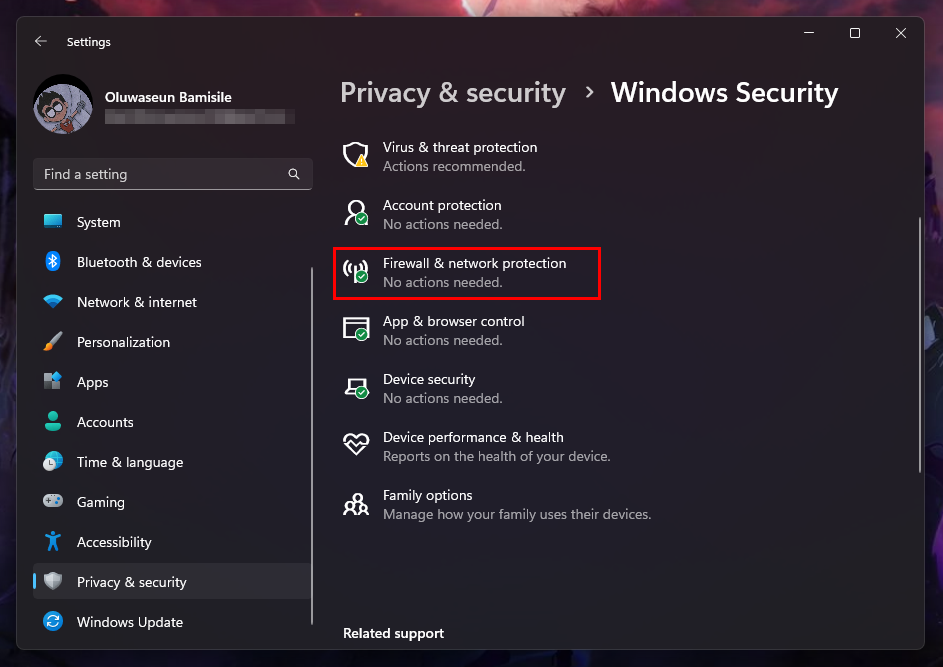
Task: Select Personalization in the sidebar
Action: [173, 342]
